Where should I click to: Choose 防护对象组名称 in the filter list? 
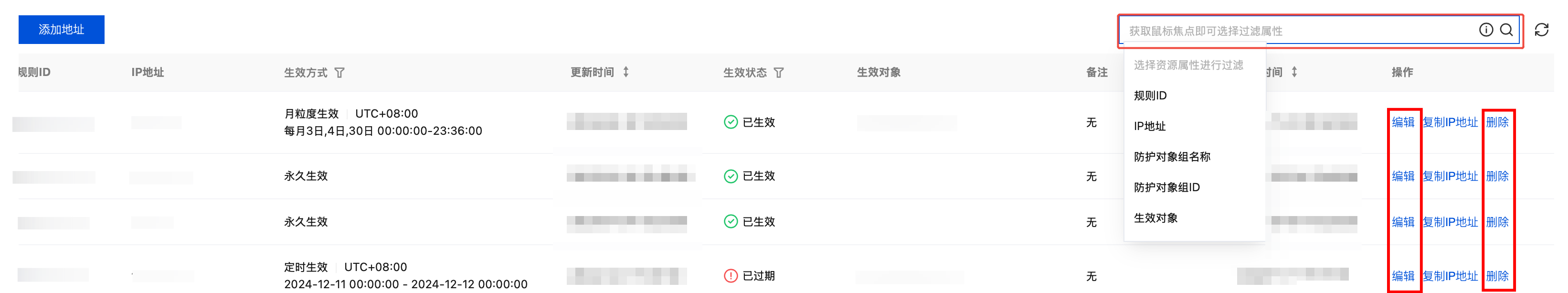pos(1172,157)
